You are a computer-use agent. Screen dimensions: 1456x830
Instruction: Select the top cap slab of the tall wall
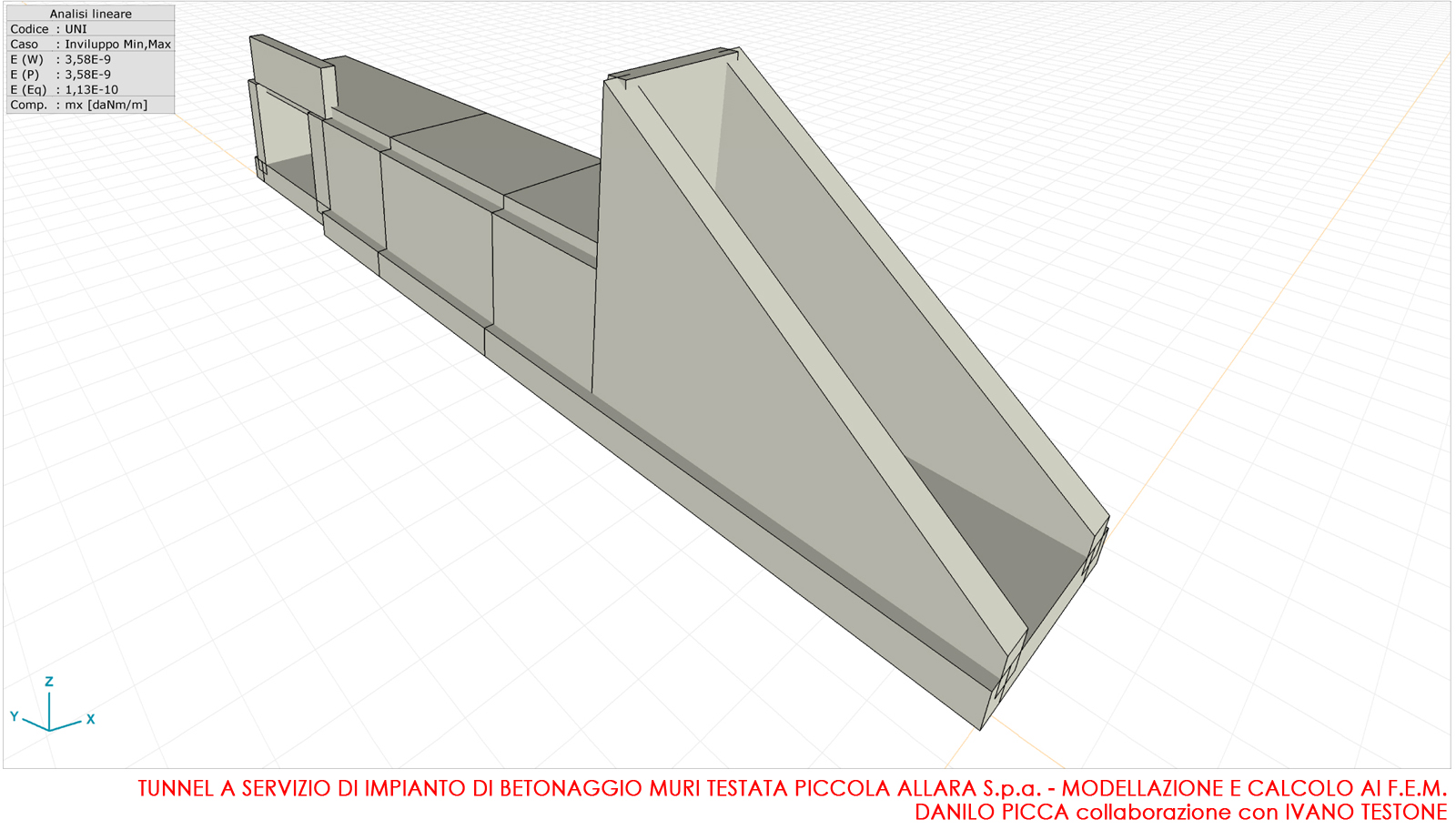(672, 66)
